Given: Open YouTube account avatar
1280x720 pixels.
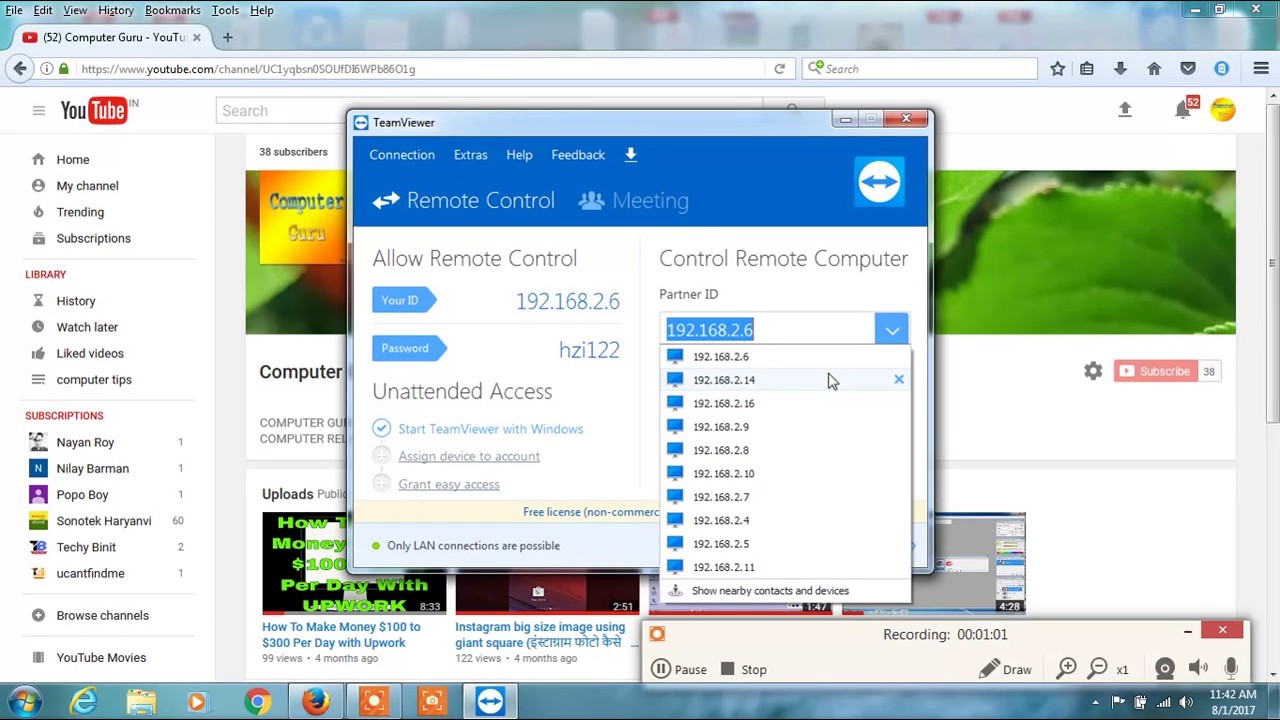Looking at the screenshot, I should tap(1223, 109).
